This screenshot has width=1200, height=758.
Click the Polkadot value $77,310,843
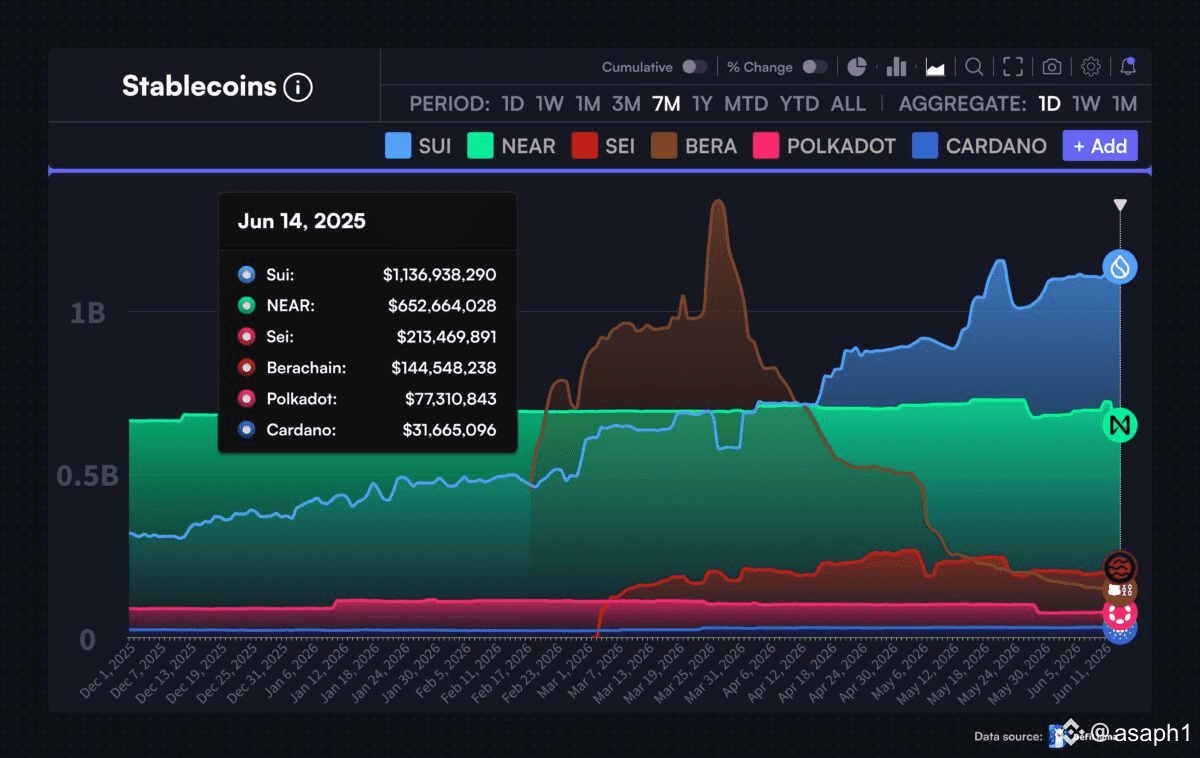tap(450, 399)
